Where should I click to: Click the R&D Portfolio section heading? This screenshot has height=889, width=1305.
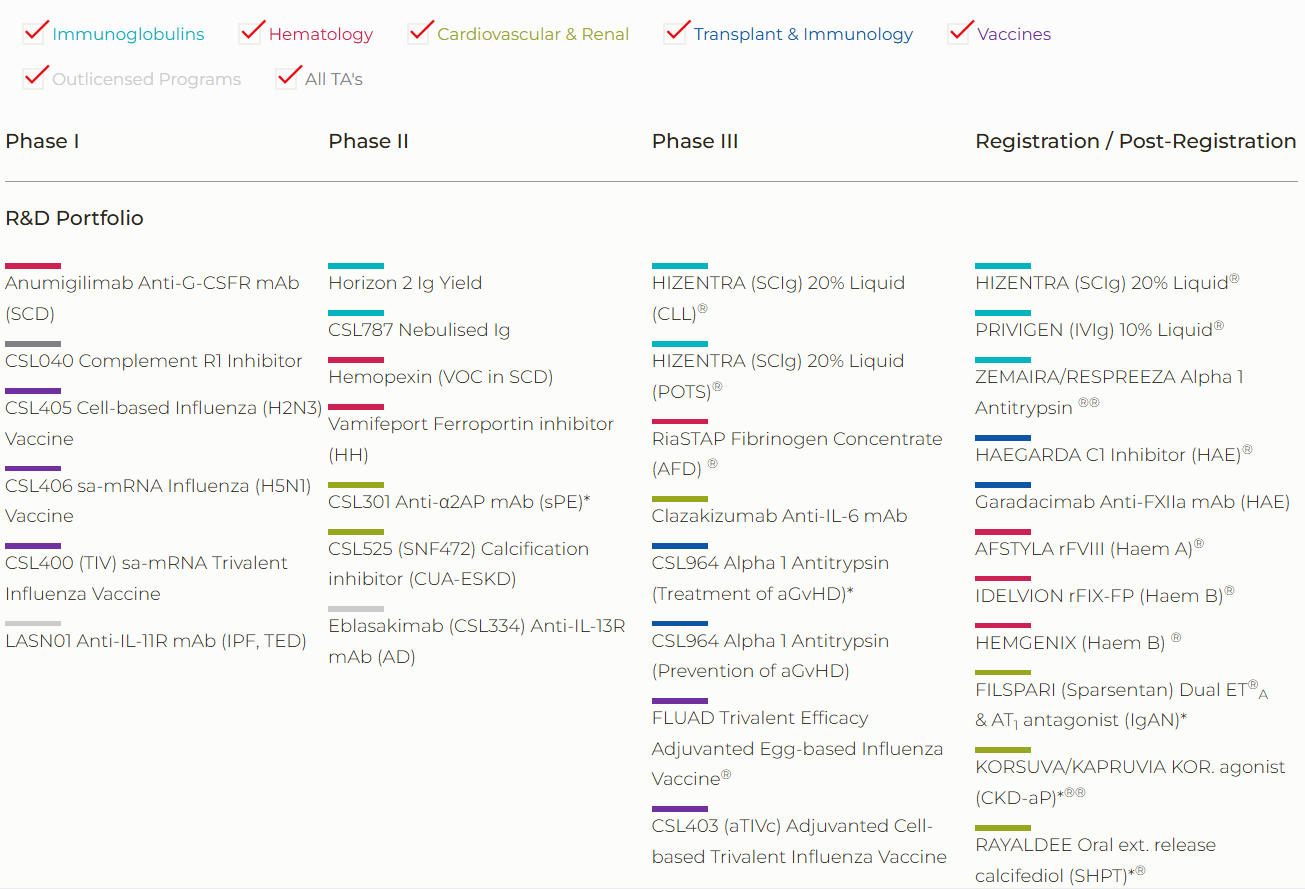click(74, 218)
